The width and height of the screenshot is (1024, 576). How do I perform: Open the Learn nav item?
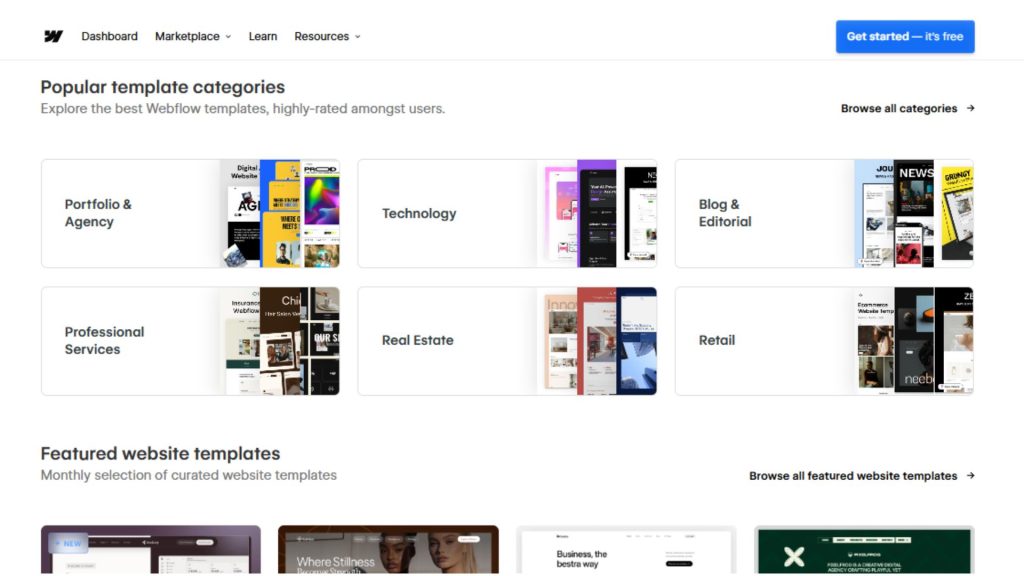[x=263, y=37]
